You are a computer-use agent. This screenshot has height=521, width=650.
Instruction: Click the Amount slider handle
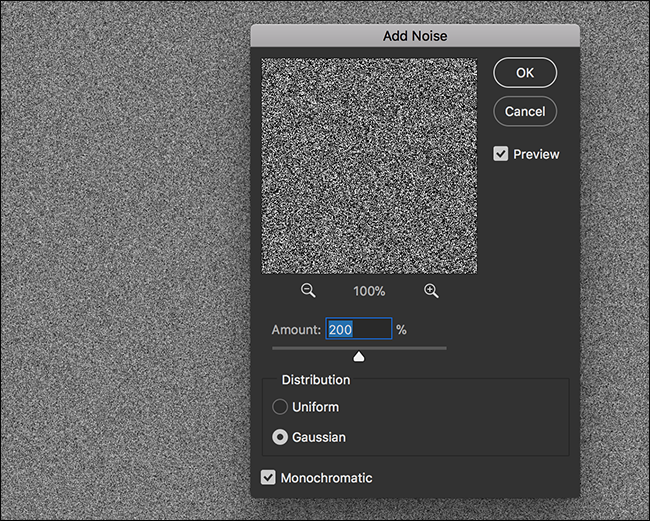click(359, 356)
